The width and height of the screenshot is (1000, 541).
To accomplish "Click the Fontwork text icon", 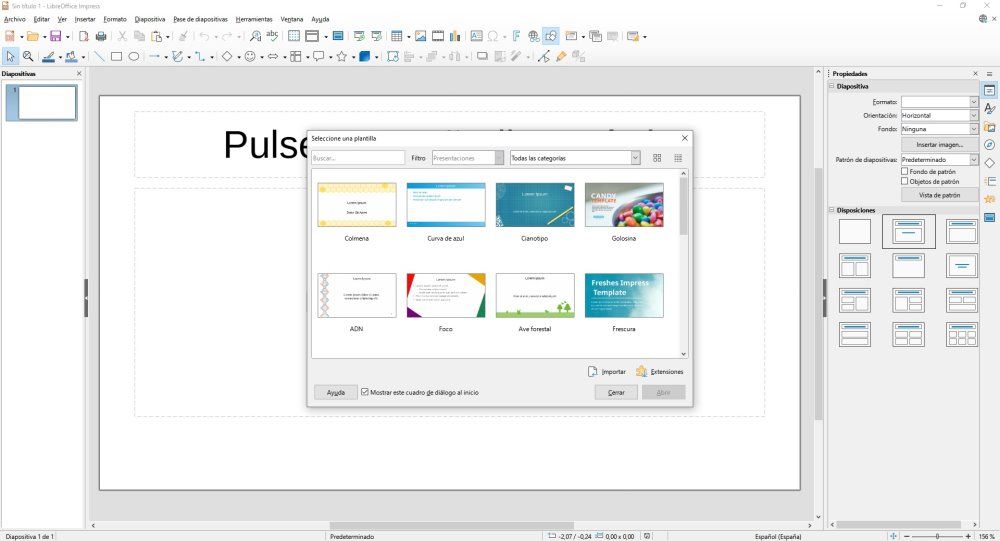I will click(516, 36).
